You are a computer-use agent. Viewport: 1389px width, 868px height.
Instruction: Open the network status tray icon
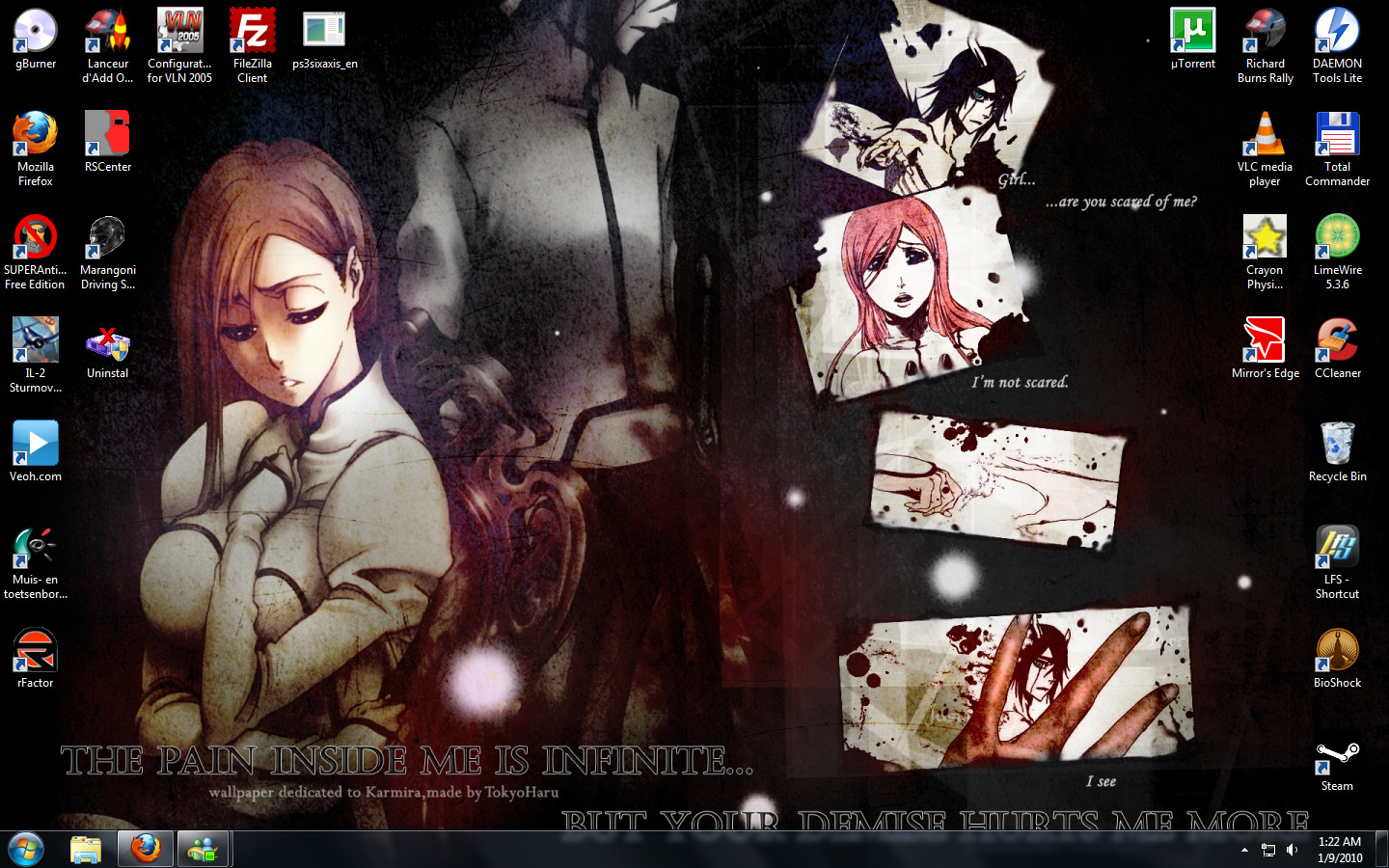pyautogui.click(x=1268, y=850)
